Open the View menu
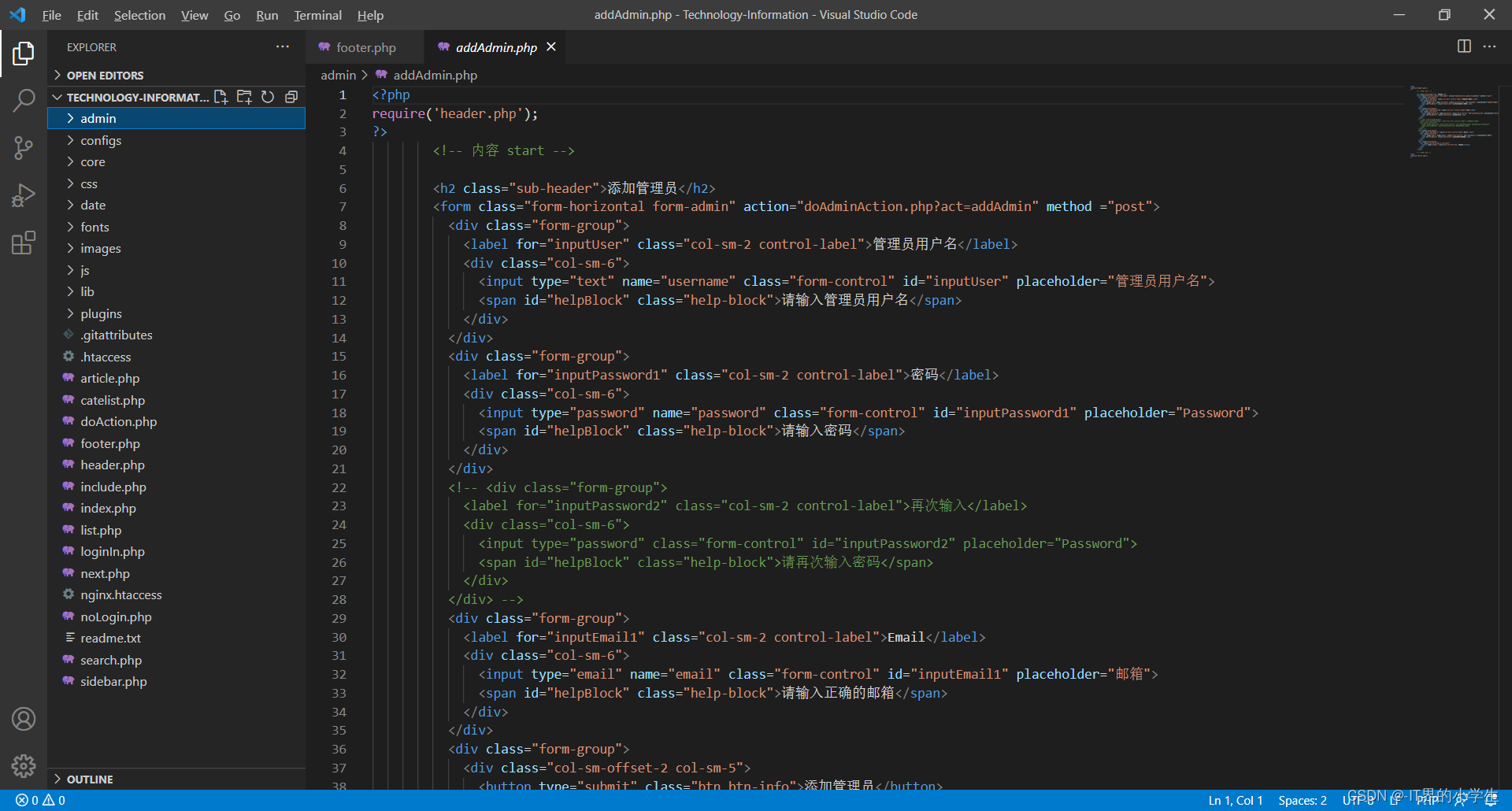The height and width of the screenshot is (811, 1512). (195, 15)
